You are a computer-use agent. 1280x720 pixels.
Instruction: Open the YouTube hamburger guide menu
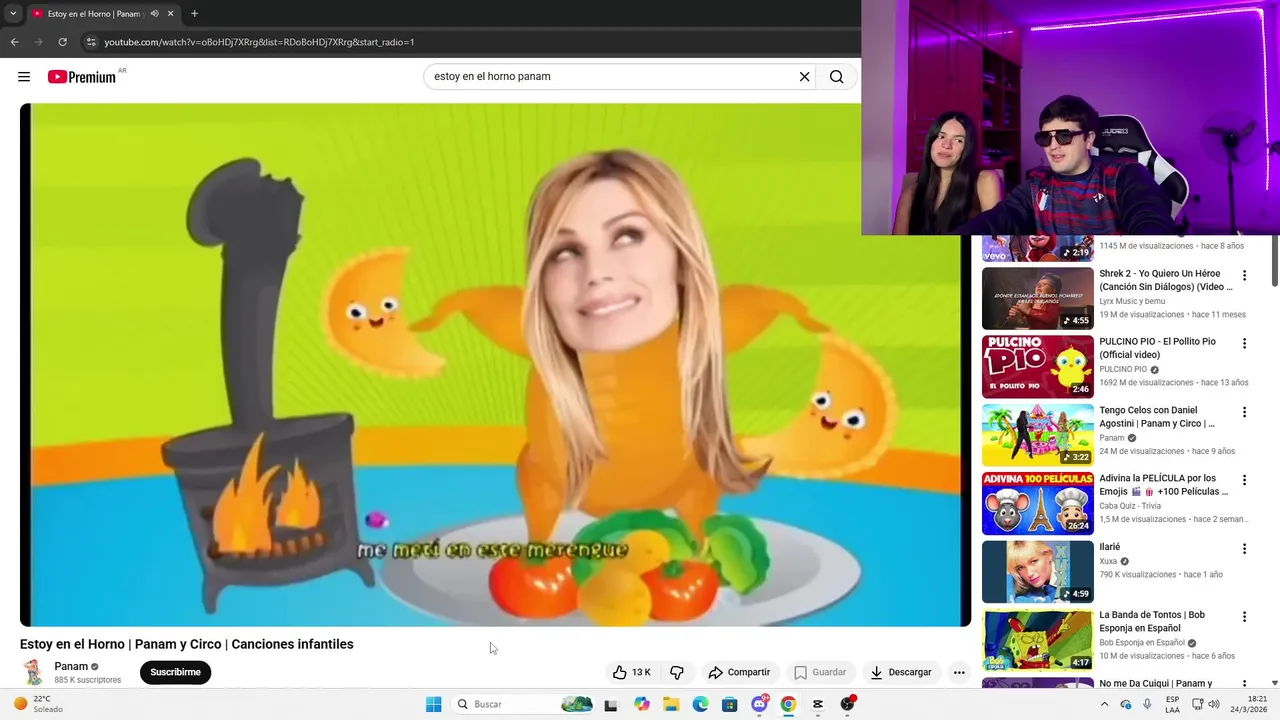click(24, 77)
